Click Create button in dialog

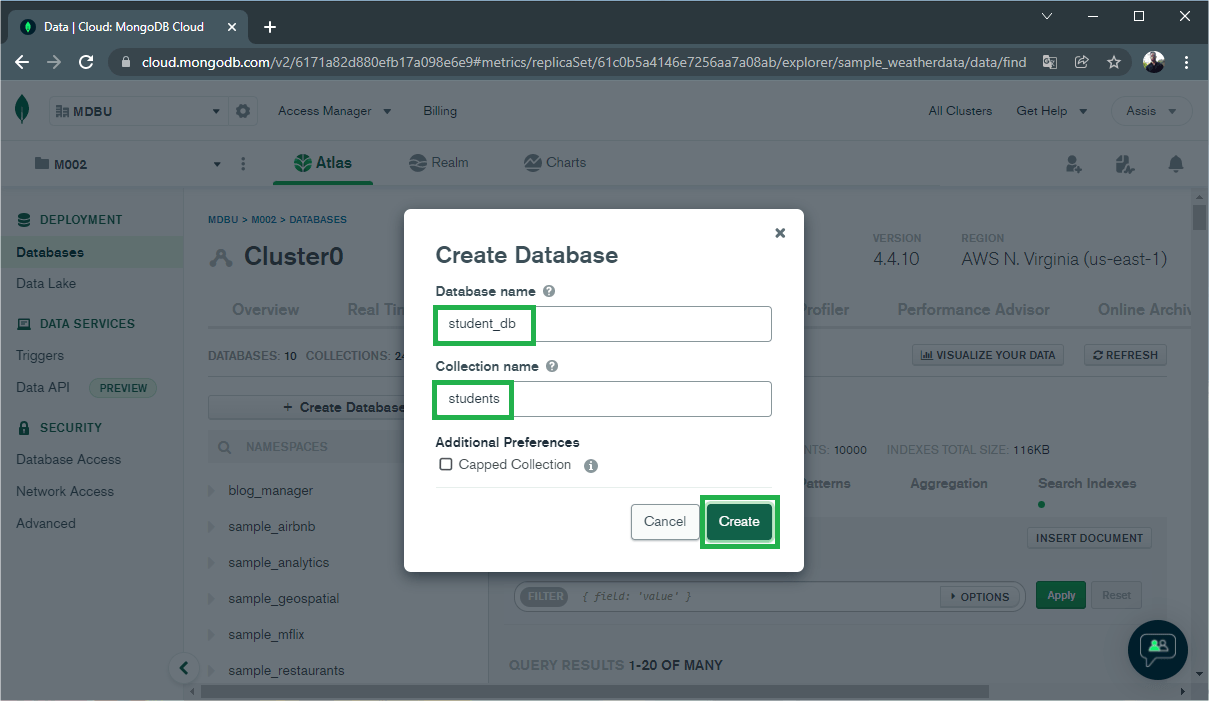739,522
